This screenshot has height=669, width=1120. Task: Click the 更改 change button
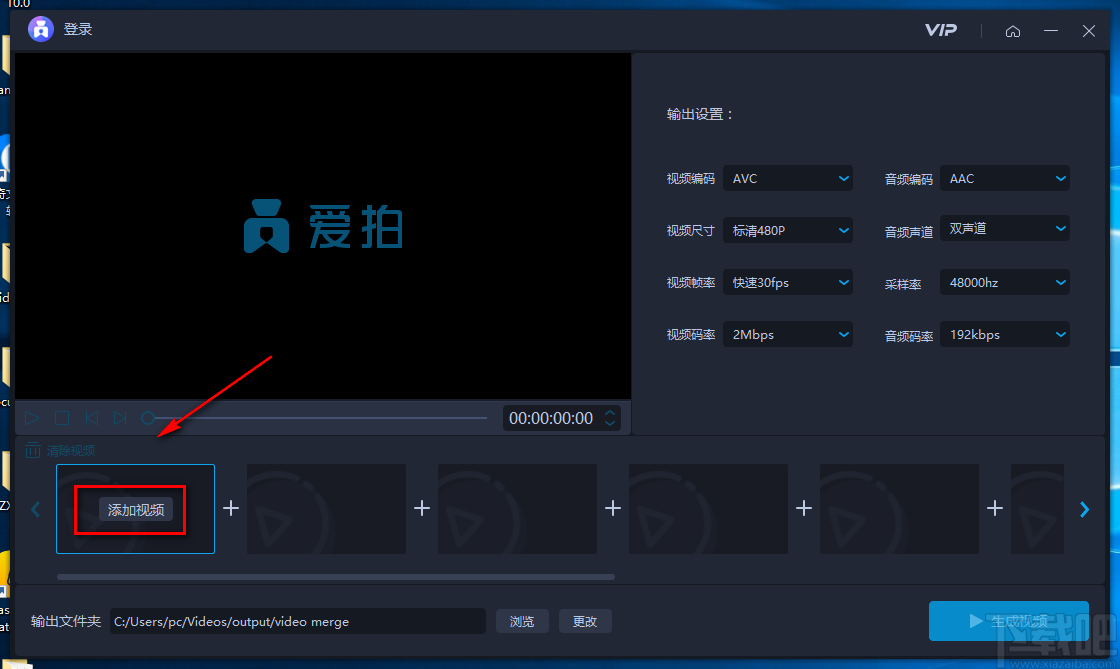point(585,621)
